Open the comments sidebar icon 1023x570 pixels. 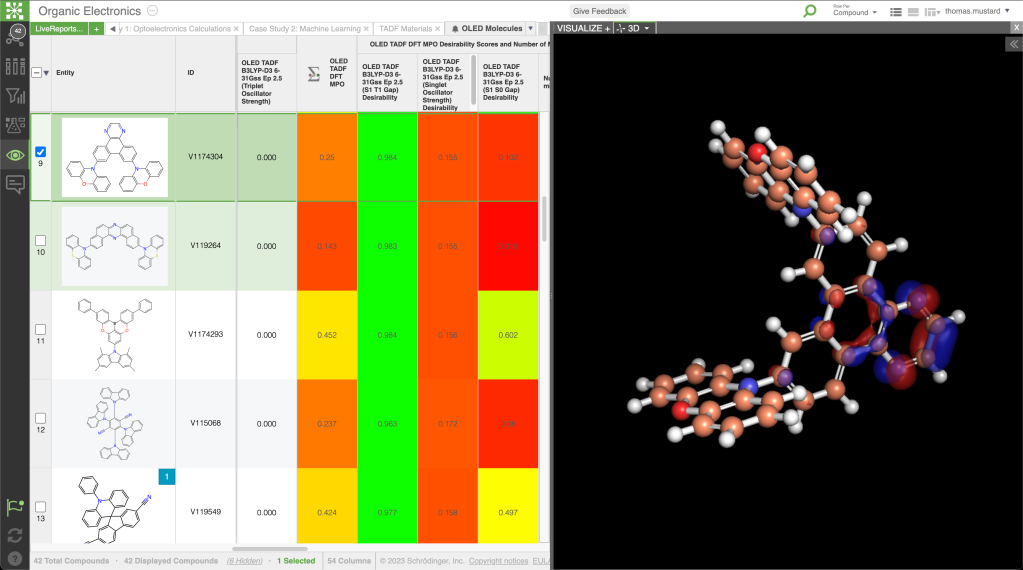(15, 185)
